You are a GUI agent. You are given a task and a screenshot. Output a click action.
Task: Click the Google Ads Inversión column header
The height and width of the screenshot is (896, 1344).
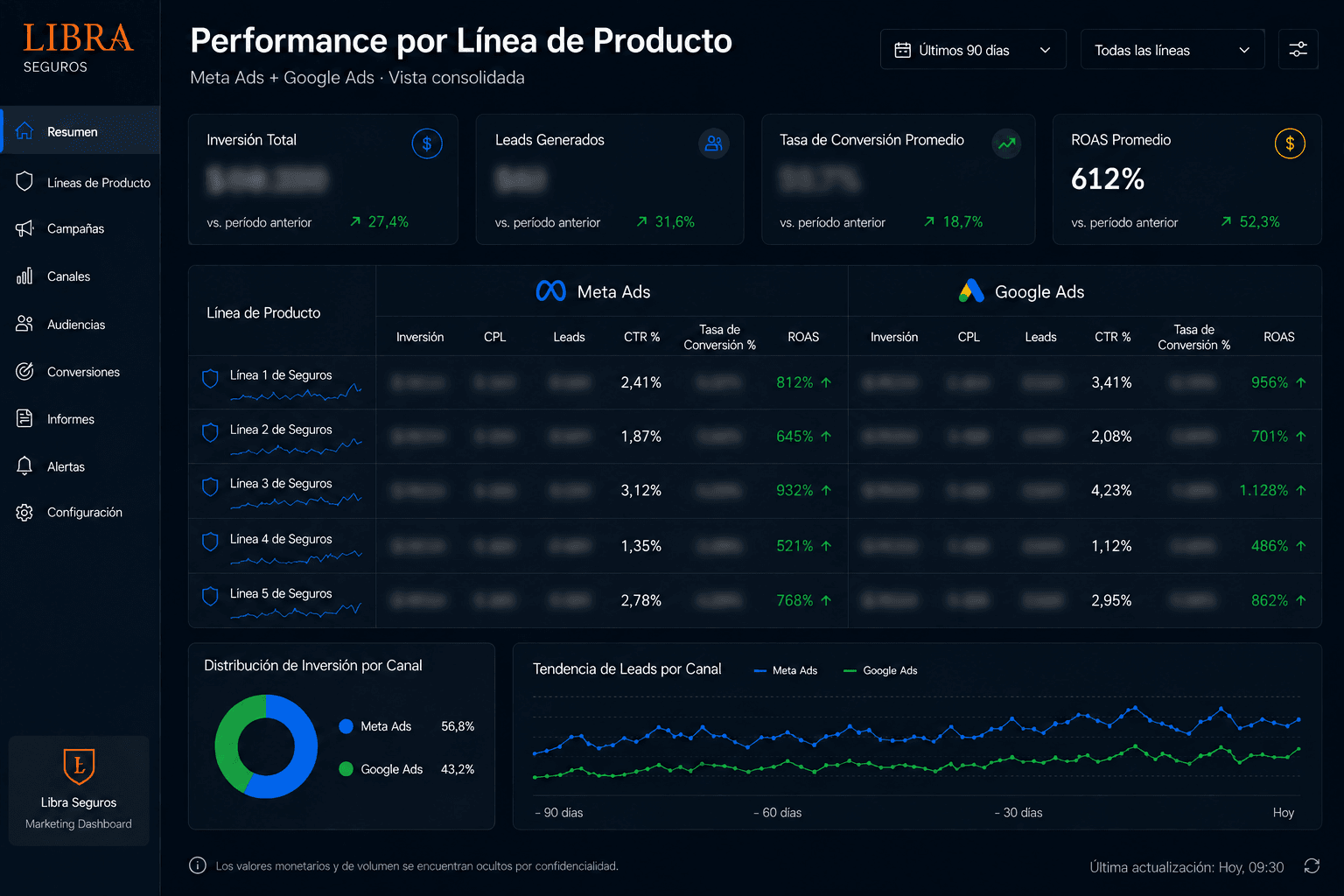[893, 337]
